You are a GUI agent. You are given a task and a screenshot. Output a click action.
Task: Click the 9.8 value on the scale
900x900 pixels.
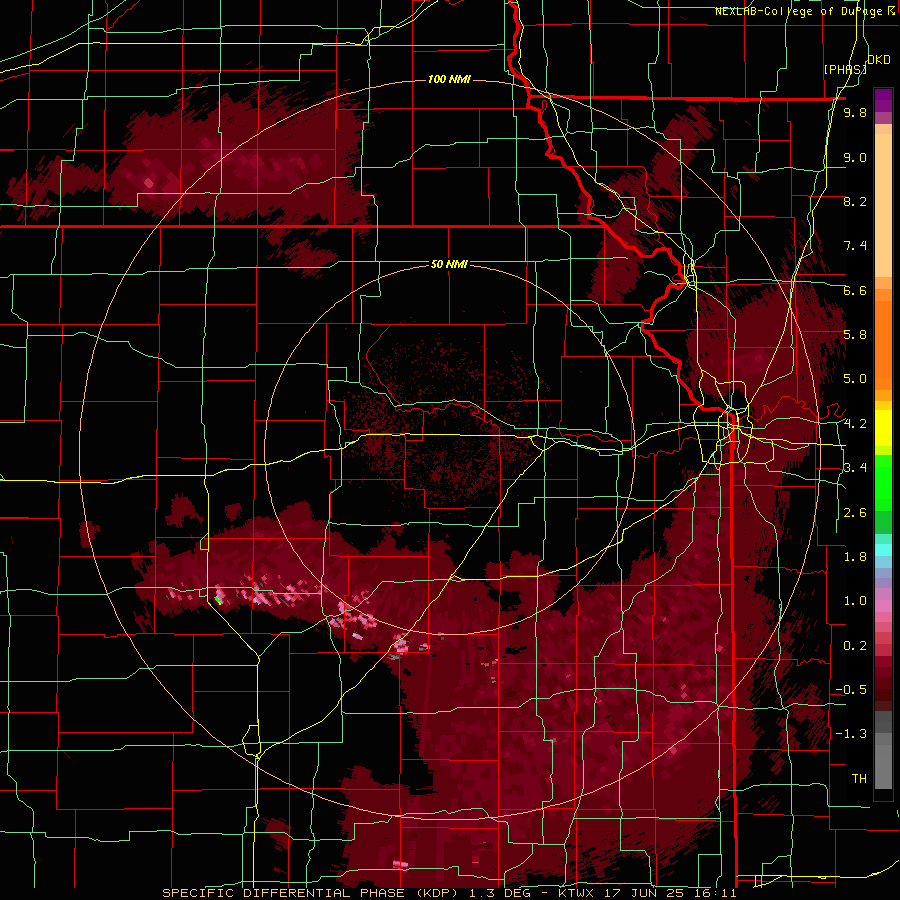click(855, 113)
